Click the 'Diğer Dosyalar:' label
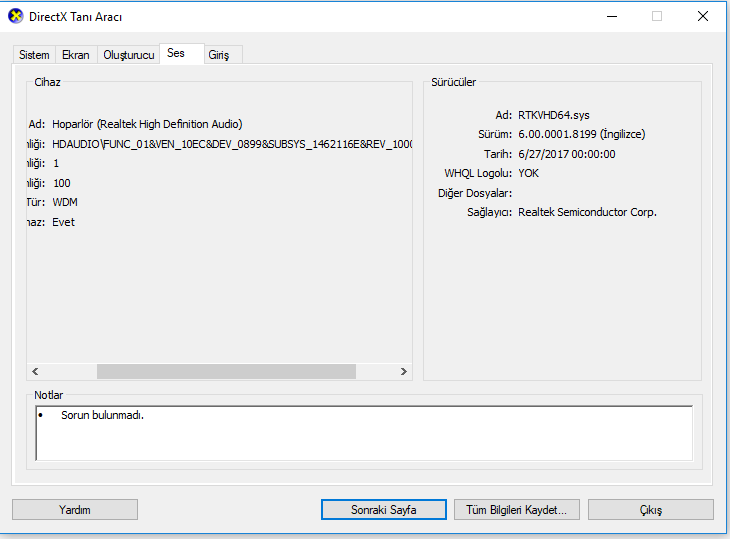This screenshot has width=730, height=539. click(475, 193)
